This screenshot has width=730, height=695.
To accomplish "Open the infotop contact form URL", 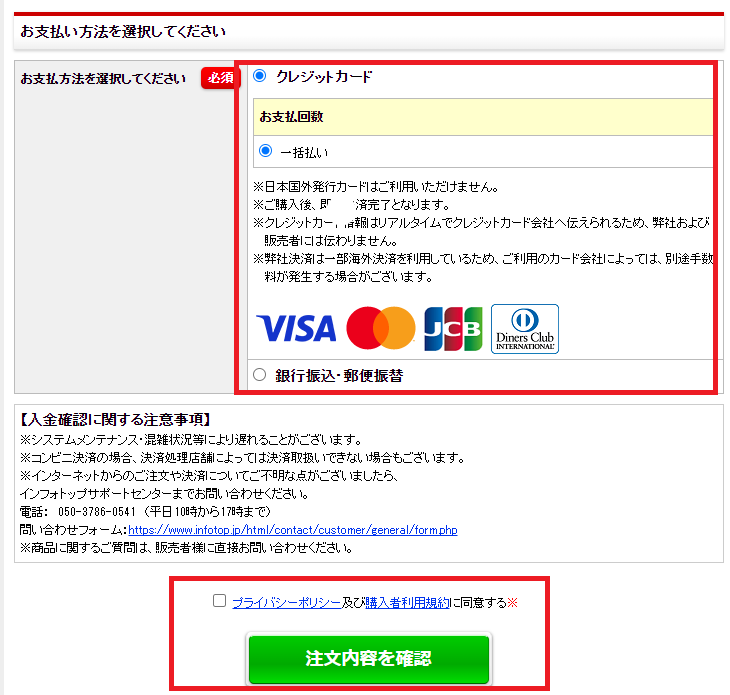I will pyautogui.click(x=293, y=530).
